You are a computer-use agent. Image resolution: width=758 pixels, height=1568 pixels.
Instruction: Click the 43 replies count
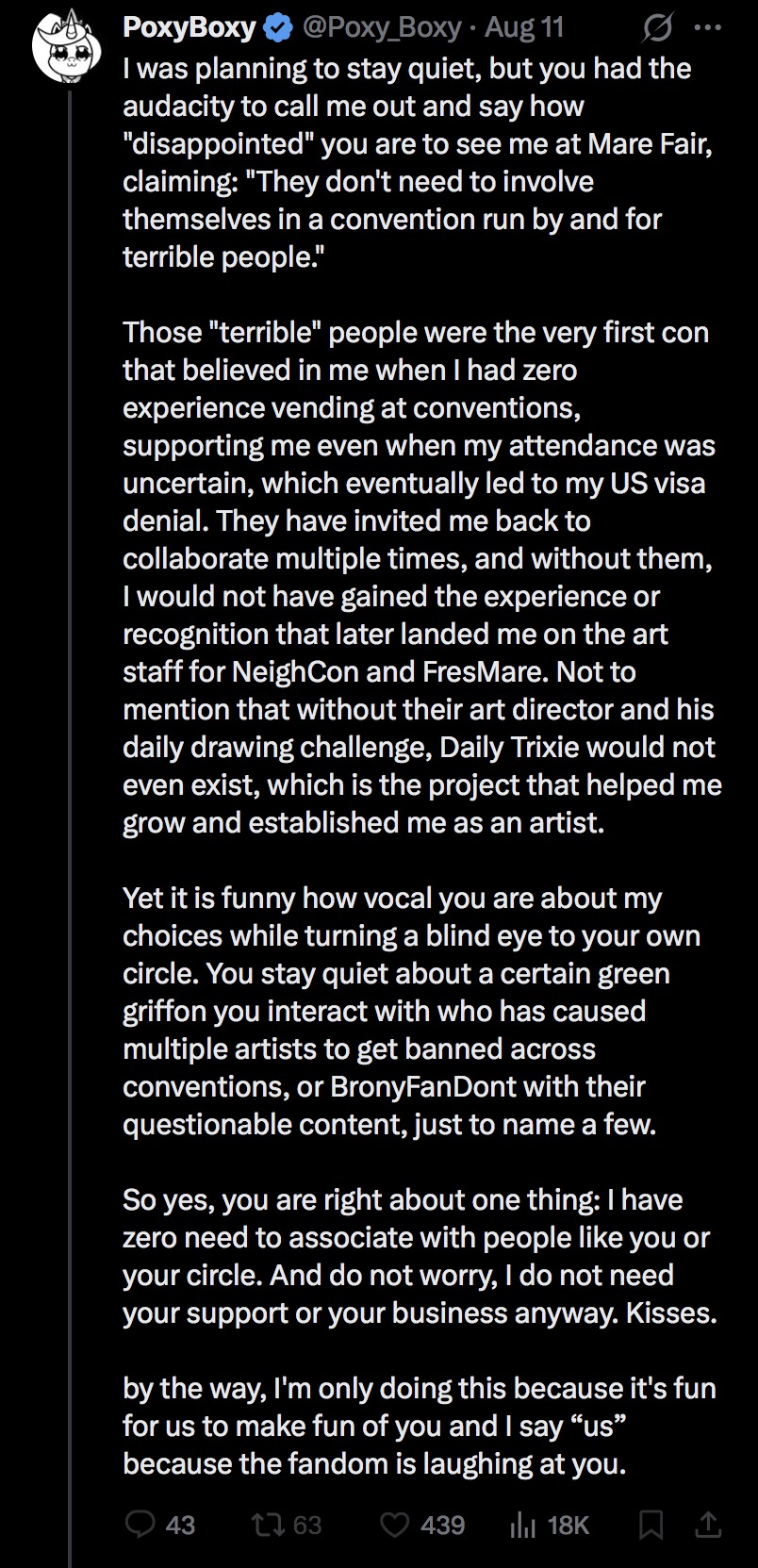click(x=180, y=1525)
